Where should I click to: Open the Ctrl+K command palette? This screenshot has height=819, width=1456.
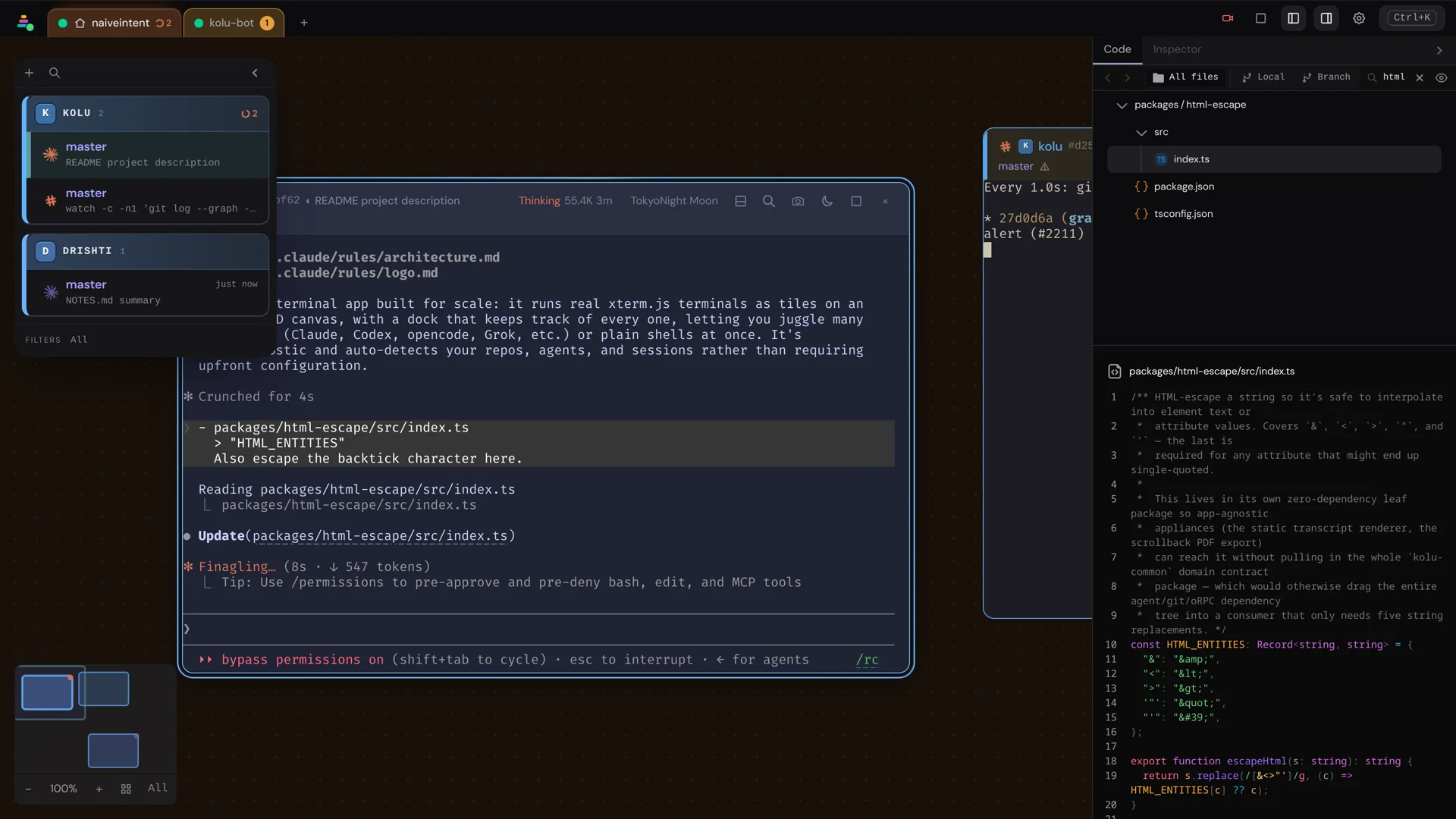tap(1412, 17)
